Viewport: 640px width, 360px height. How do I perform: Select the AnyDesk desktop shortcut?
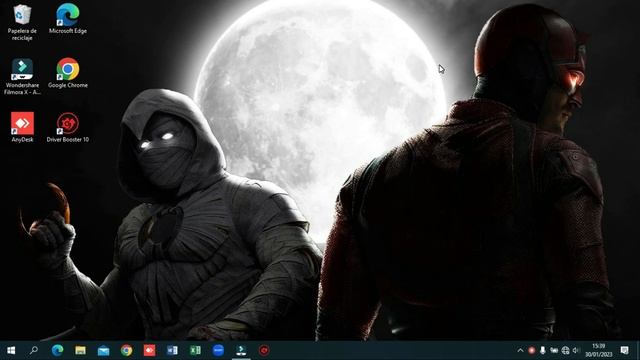pos(22,127)
